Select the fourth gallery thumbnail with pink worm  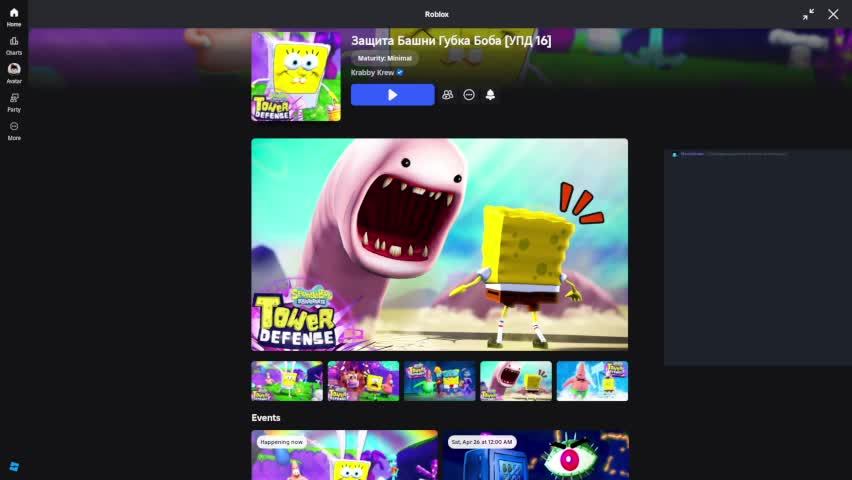(x=516, y=381)
